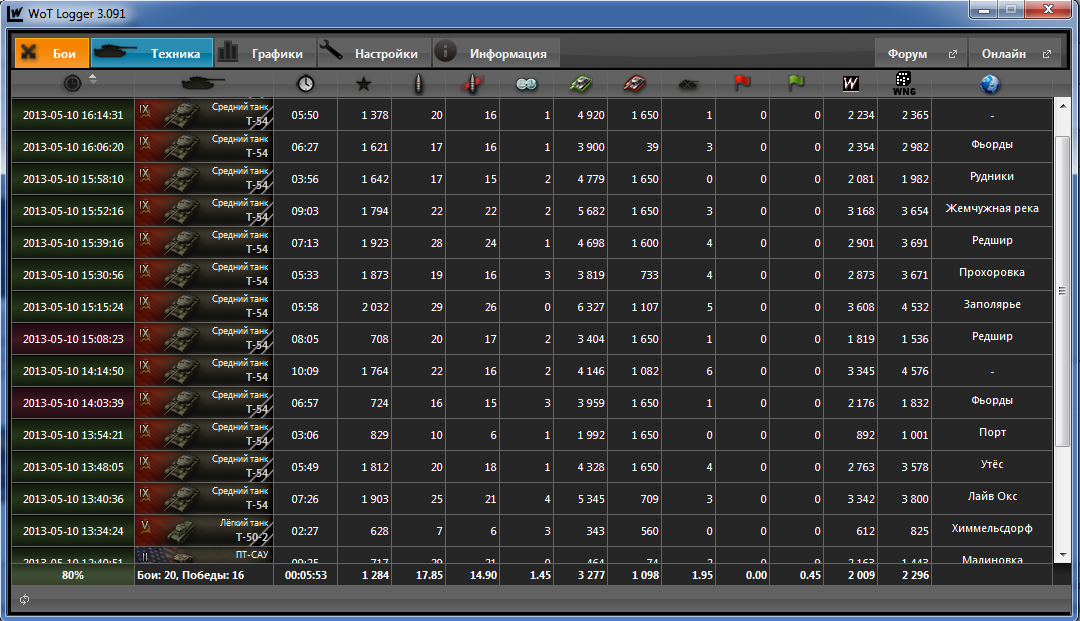1080x621 pixels.
Task: Click the scrollbar up arrow
Action: [x=1062, y=106]
